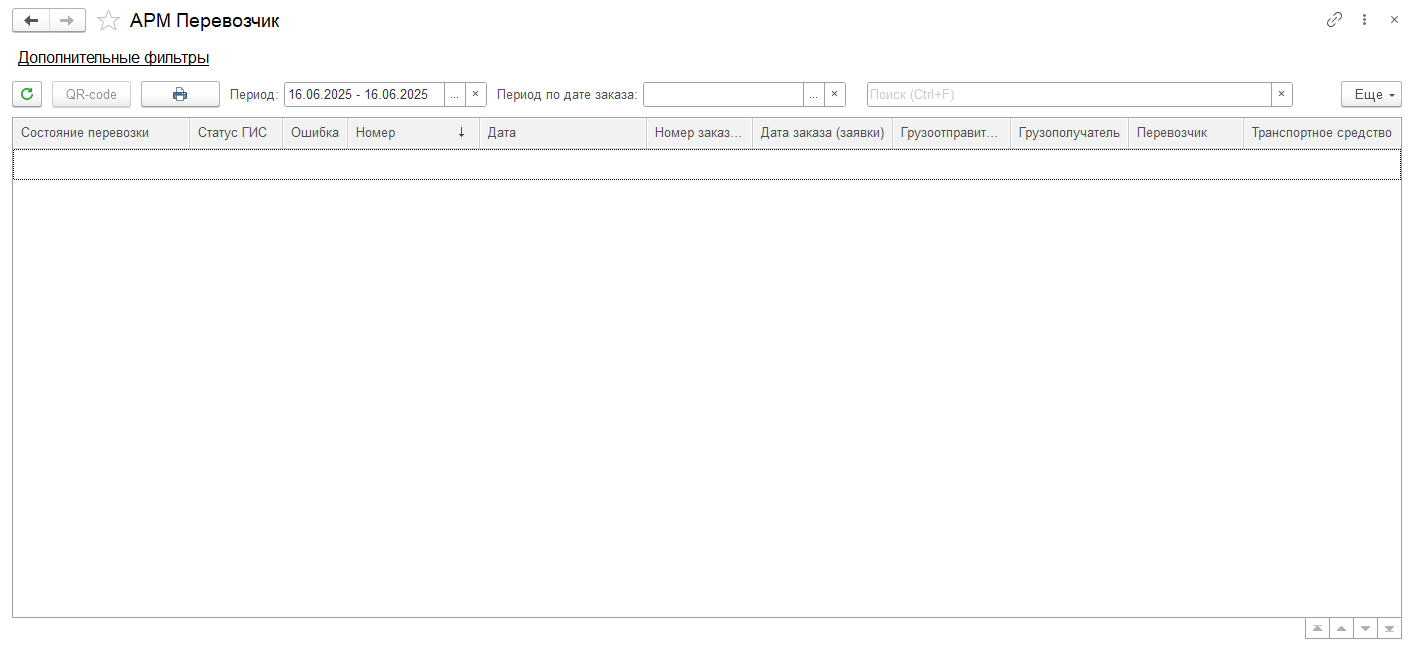Sort by Дата column header
The height and width of the screenshot is (649, 1419).
point(563,133)
